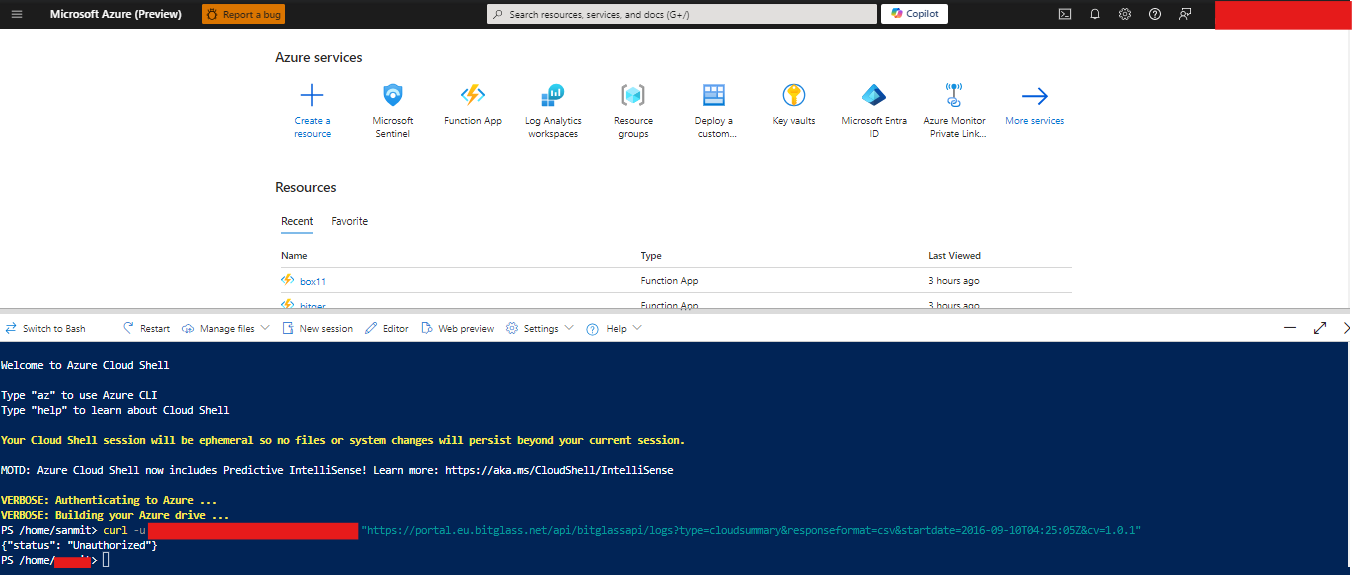
Task: Open the feedback icon in header
Action: 1185,14
